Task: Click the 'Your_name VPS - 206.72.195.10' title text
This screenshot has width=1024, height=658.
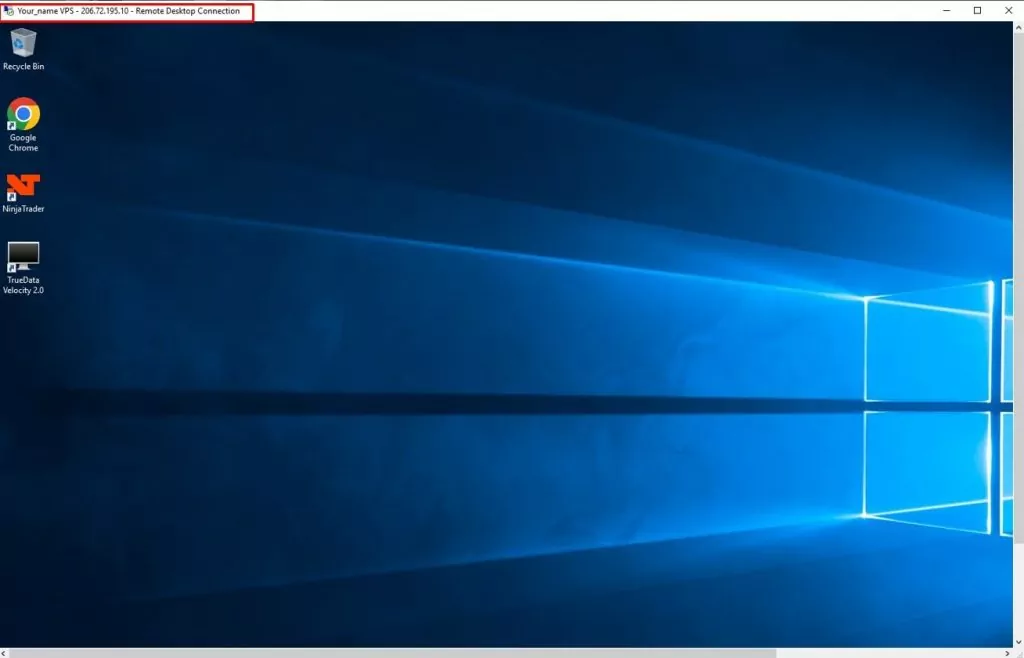Action: 73,11
